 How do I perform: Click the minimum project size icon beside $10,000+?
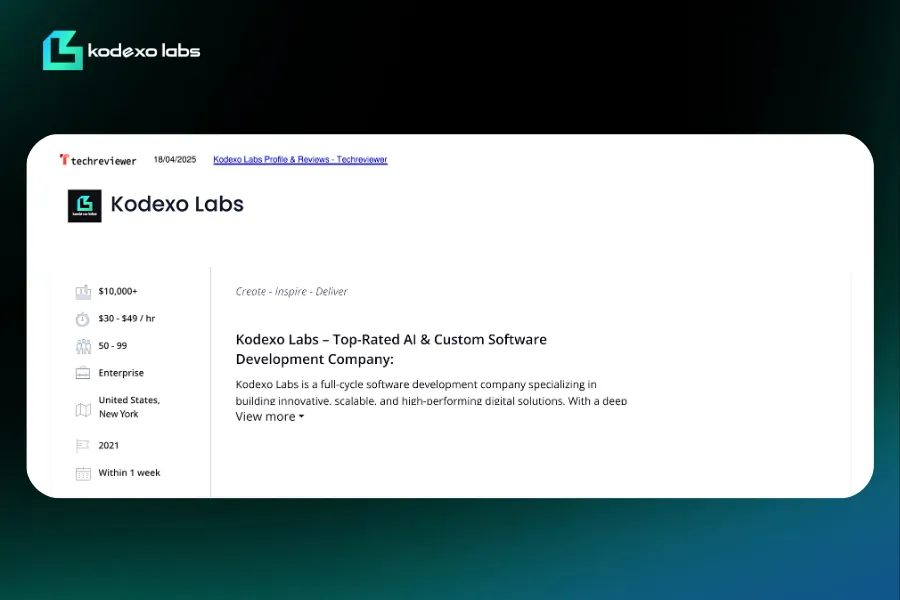point(83,292)
